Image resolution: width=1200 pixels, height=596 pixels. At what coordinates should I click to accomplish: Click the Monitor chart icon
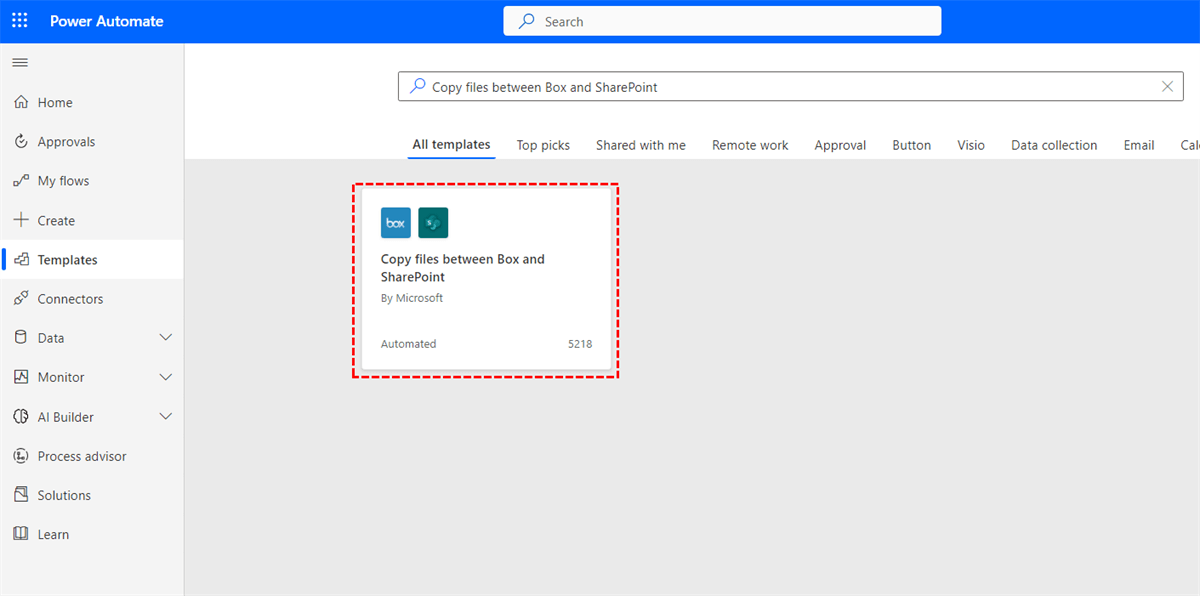click(x=21, y=377)
